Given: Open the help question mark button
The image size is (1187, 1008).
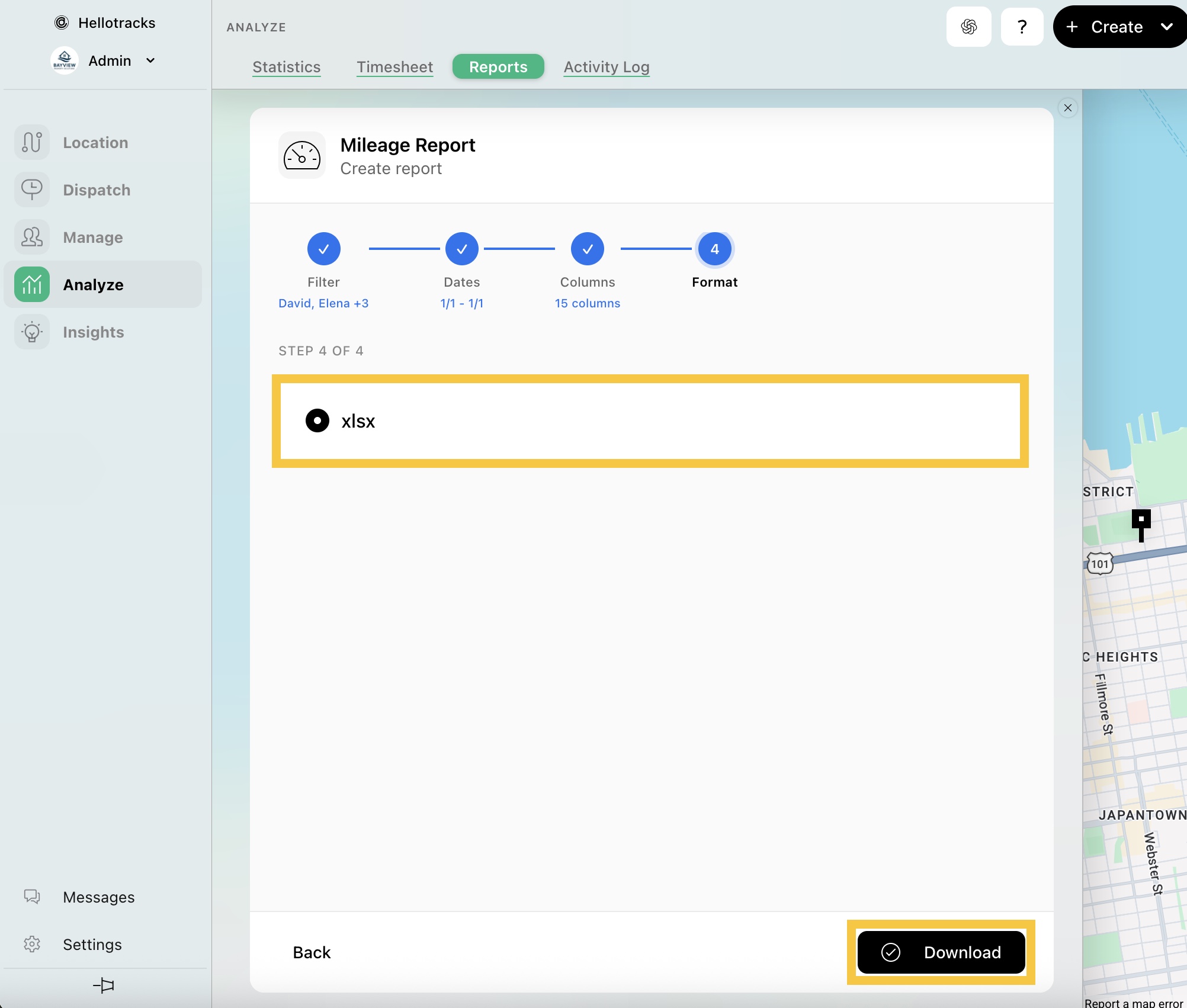Looking at the screenshot, I should tap(1022, 27).
